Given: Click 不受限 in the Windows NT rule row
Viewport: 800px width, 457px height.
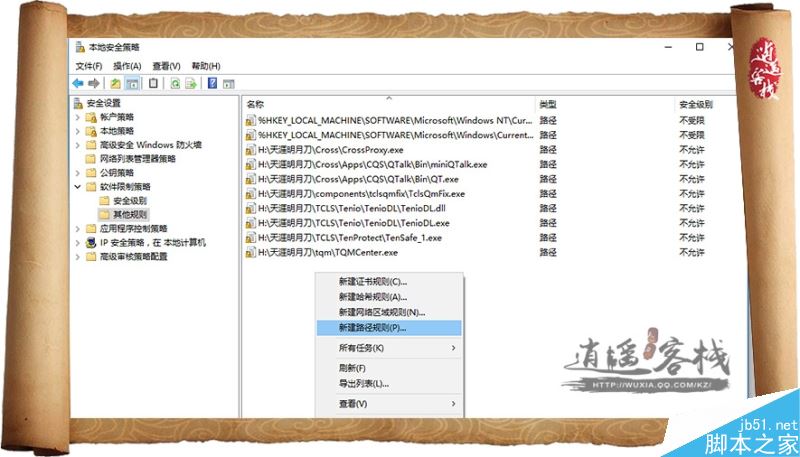Looking at the screenshot, I should (x=692, y=121).
